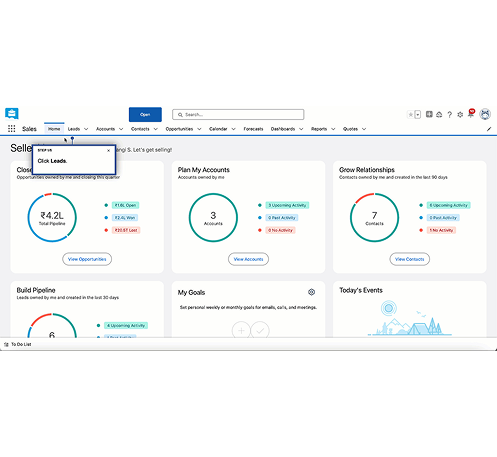Click View Contacts button
The width and height of the screenshot is (497, 457).
click(x=410, y=259)
